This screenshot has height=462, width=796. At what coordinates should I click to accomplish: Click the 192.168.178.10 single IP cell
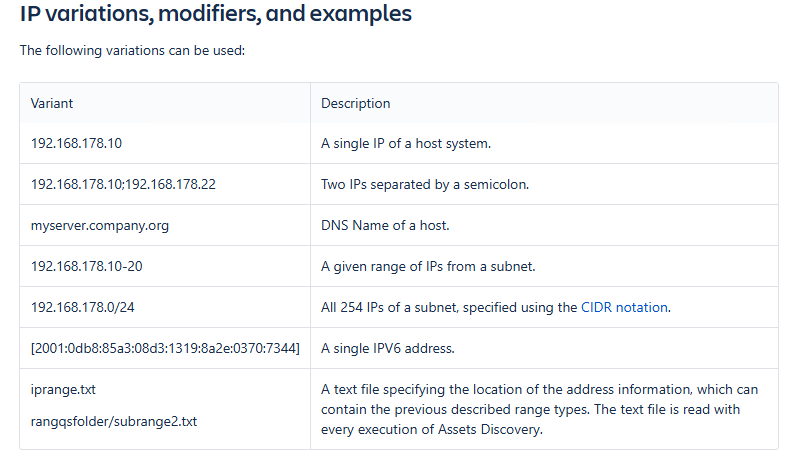point(76,143)
